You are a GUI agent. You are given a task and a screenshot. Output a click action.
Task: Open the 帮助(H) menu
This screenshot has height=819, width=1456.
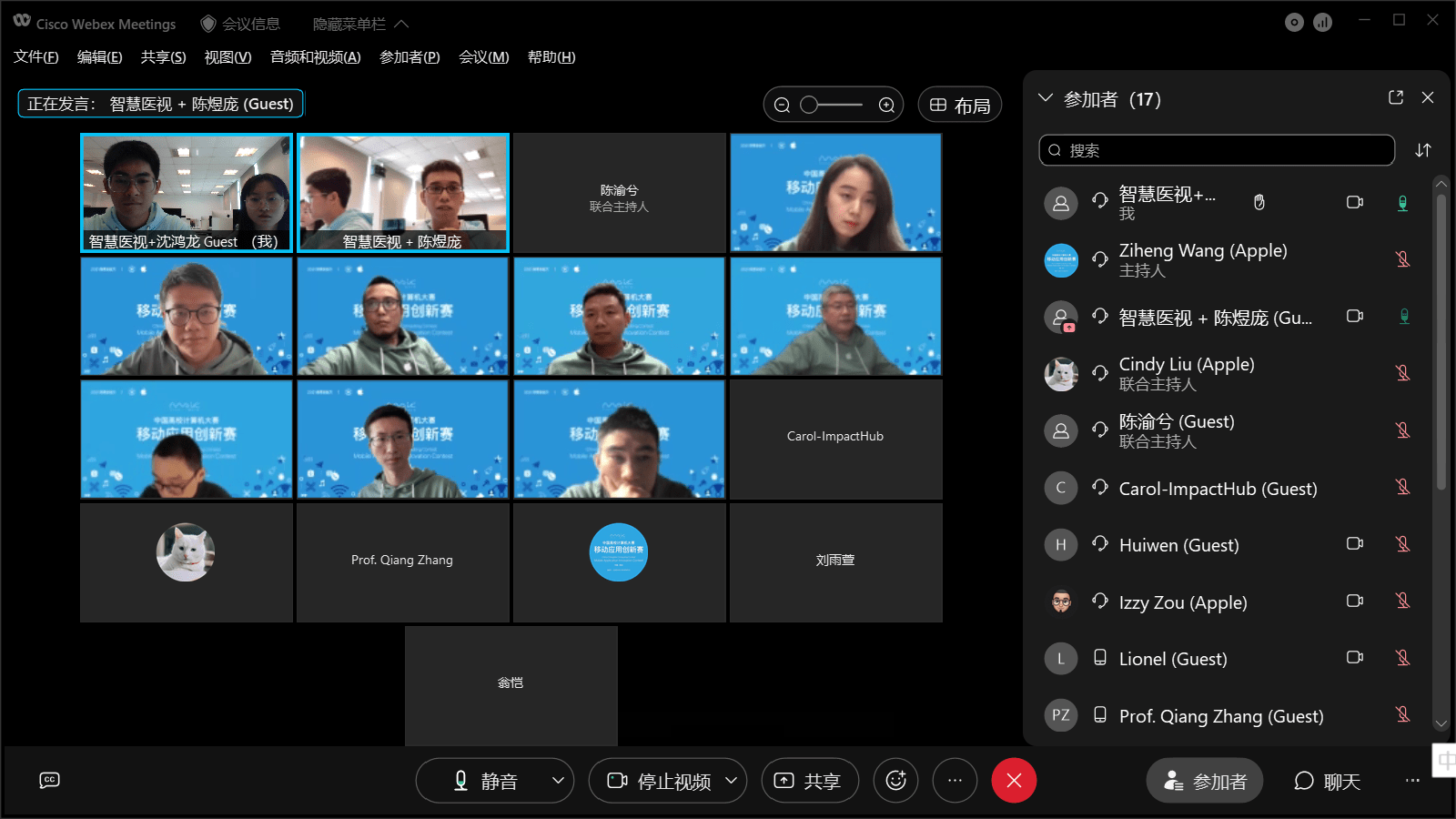pos(551,56)
